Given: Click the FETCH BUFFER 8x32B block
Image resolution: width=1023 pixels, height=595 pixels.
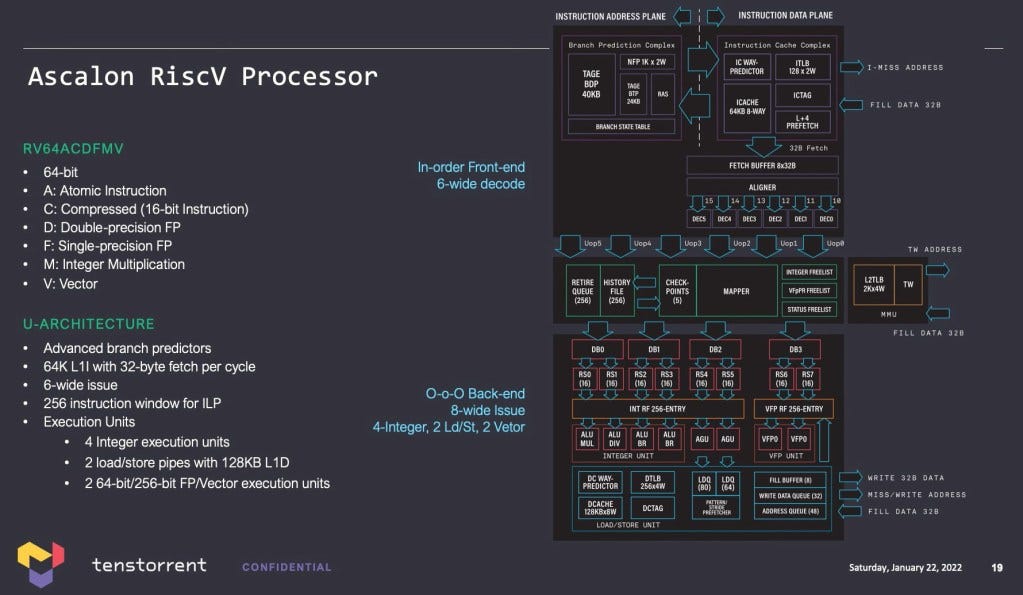Looking at the screenshot, I should [763, 165].
